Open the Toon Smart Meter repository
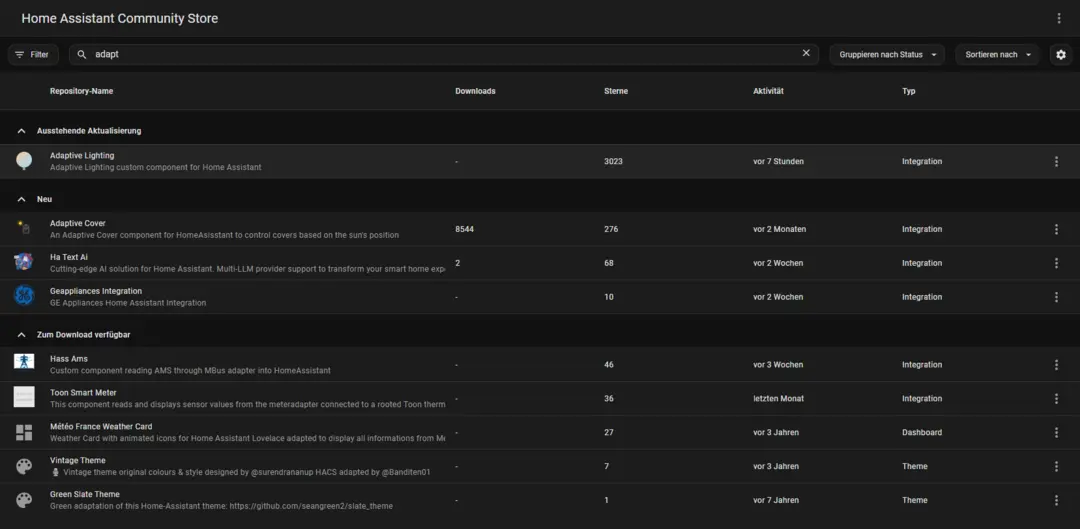The width and height of the screenshot is (1080, 529). pos(83,393)
